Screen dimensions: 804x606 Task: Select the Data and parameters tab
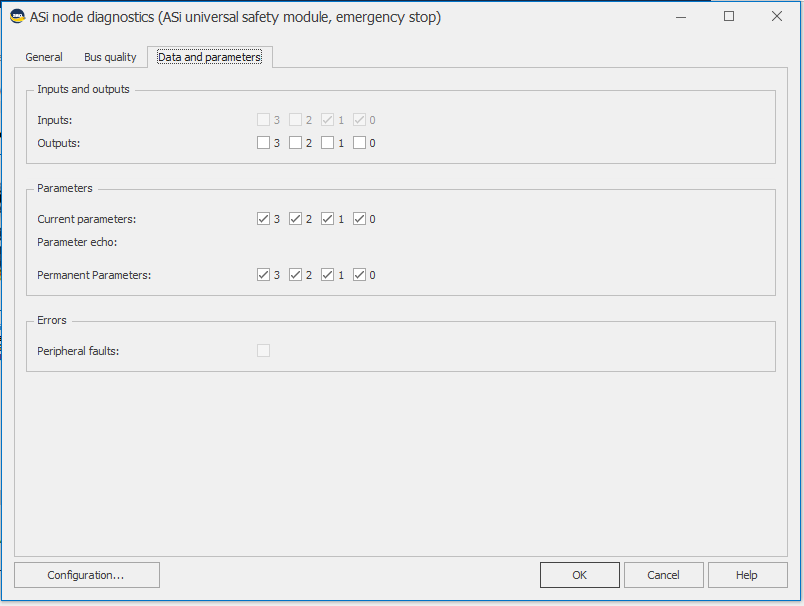click(x=209, y=57)
